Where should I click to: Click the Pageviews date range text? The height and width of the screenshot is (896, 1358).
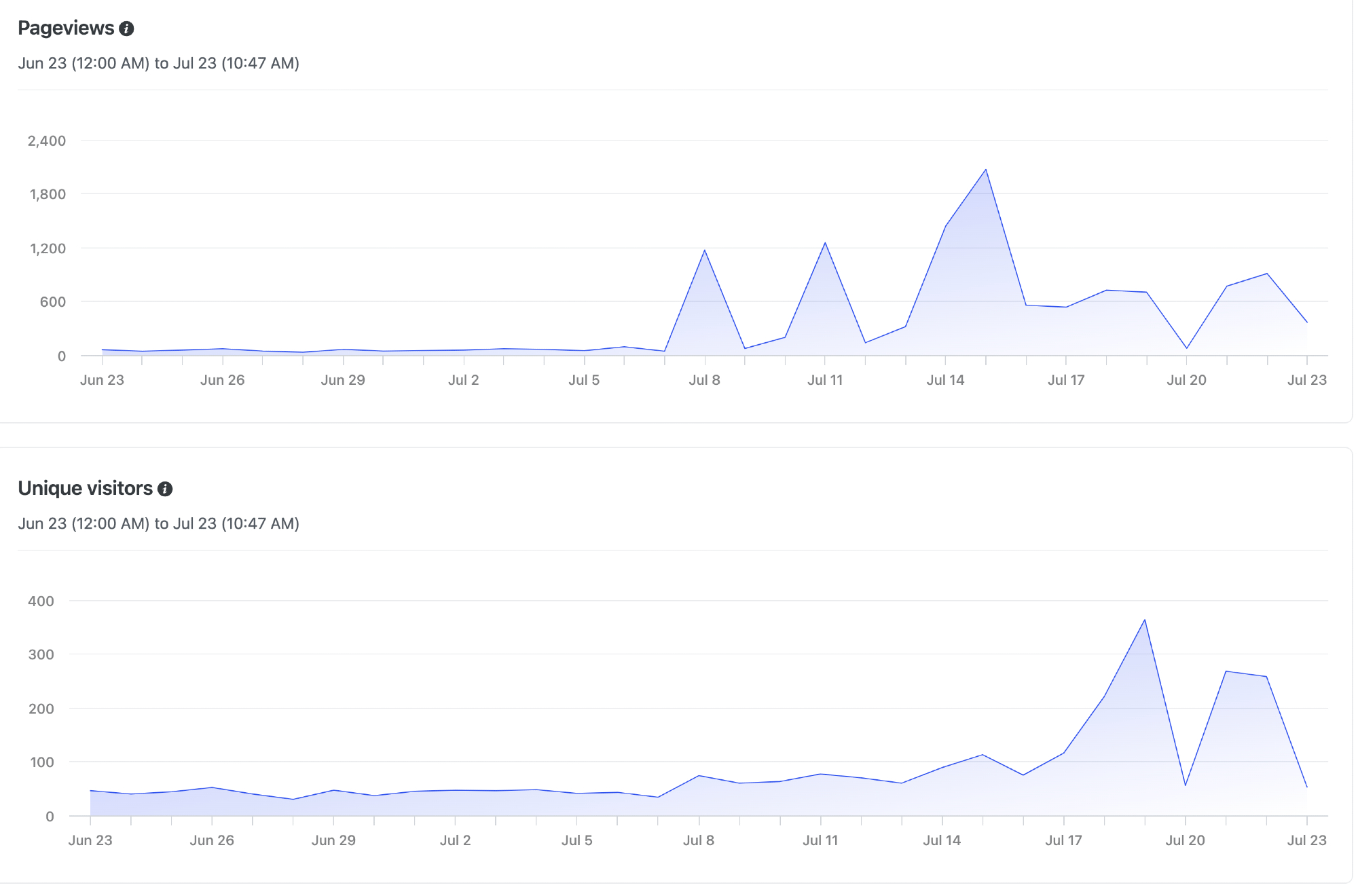click(x=158, y=63)
